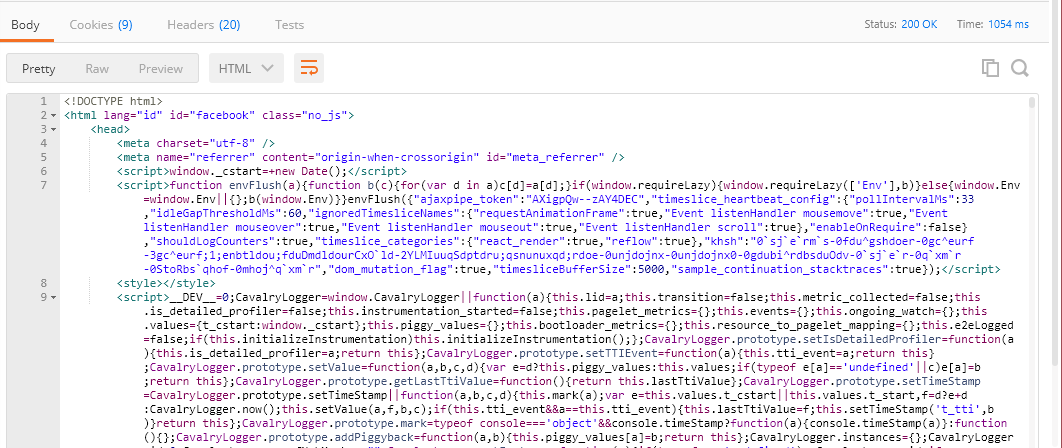Toggle the wrap lines icon
Screen dimensions: 1062x448
pyautogui.click(x=309, y=68)
